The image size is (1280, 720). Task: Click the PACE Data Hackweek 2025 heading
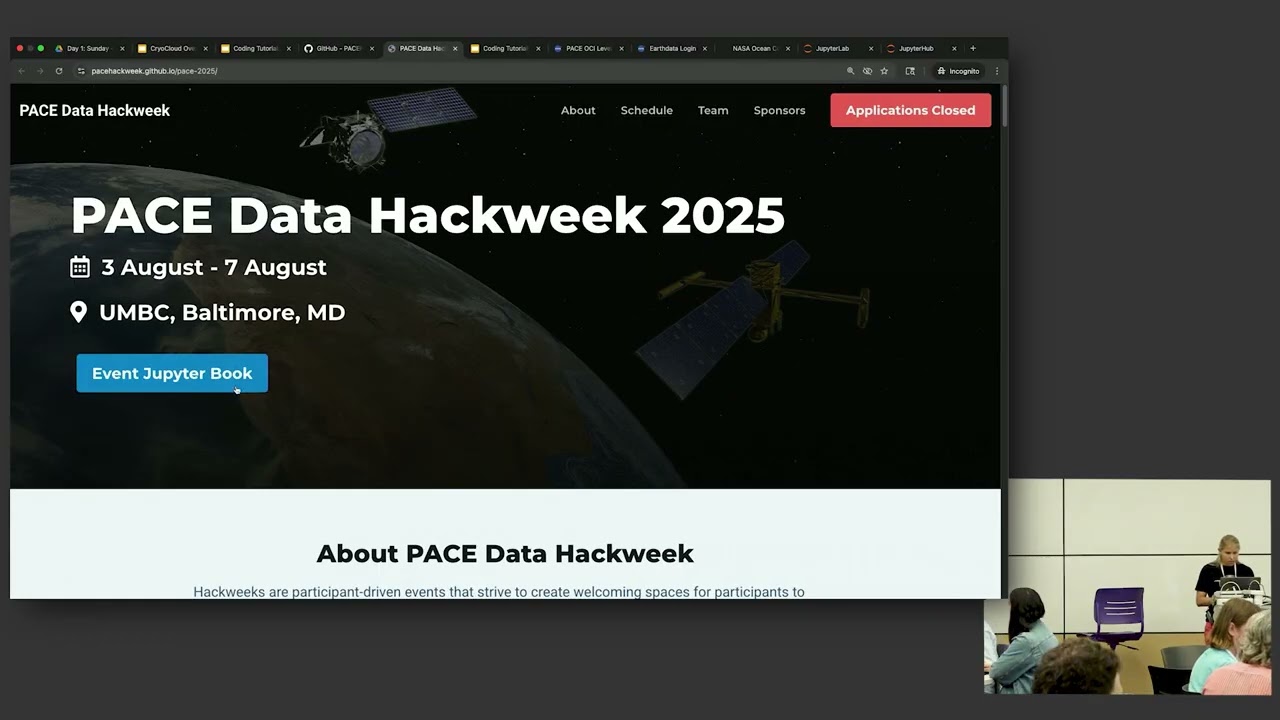tap(428, 215)
